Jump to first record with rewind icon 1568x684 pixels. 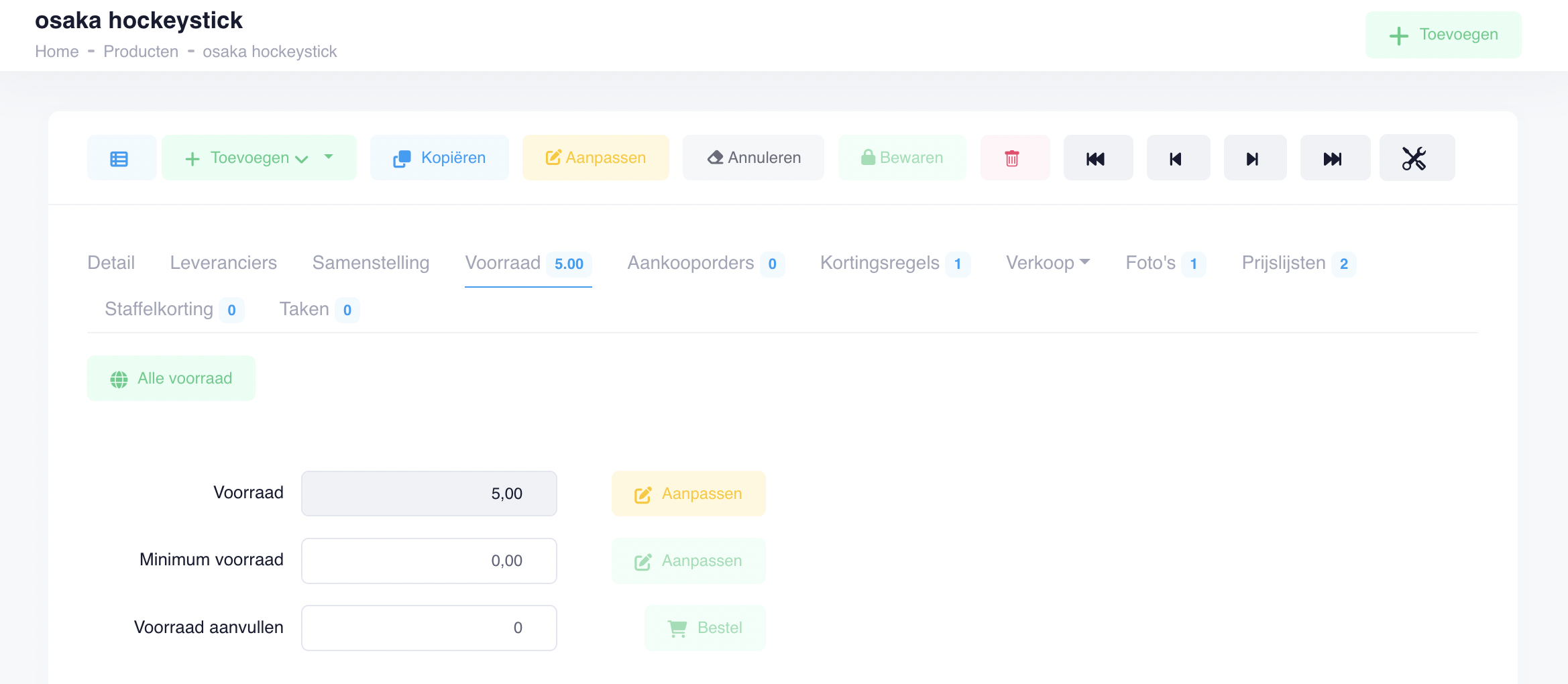1098,158
